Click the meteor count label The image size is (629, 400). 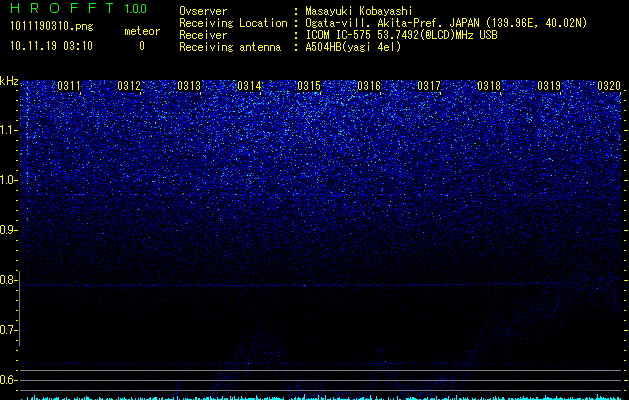142,31
